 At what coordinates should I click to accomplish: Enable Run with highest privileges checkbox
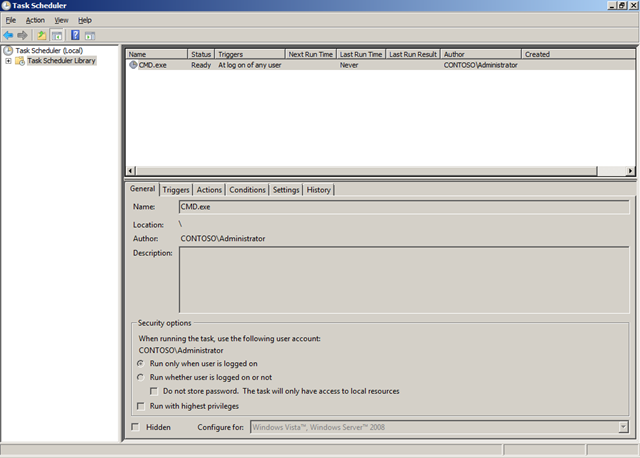click(140, 407)
